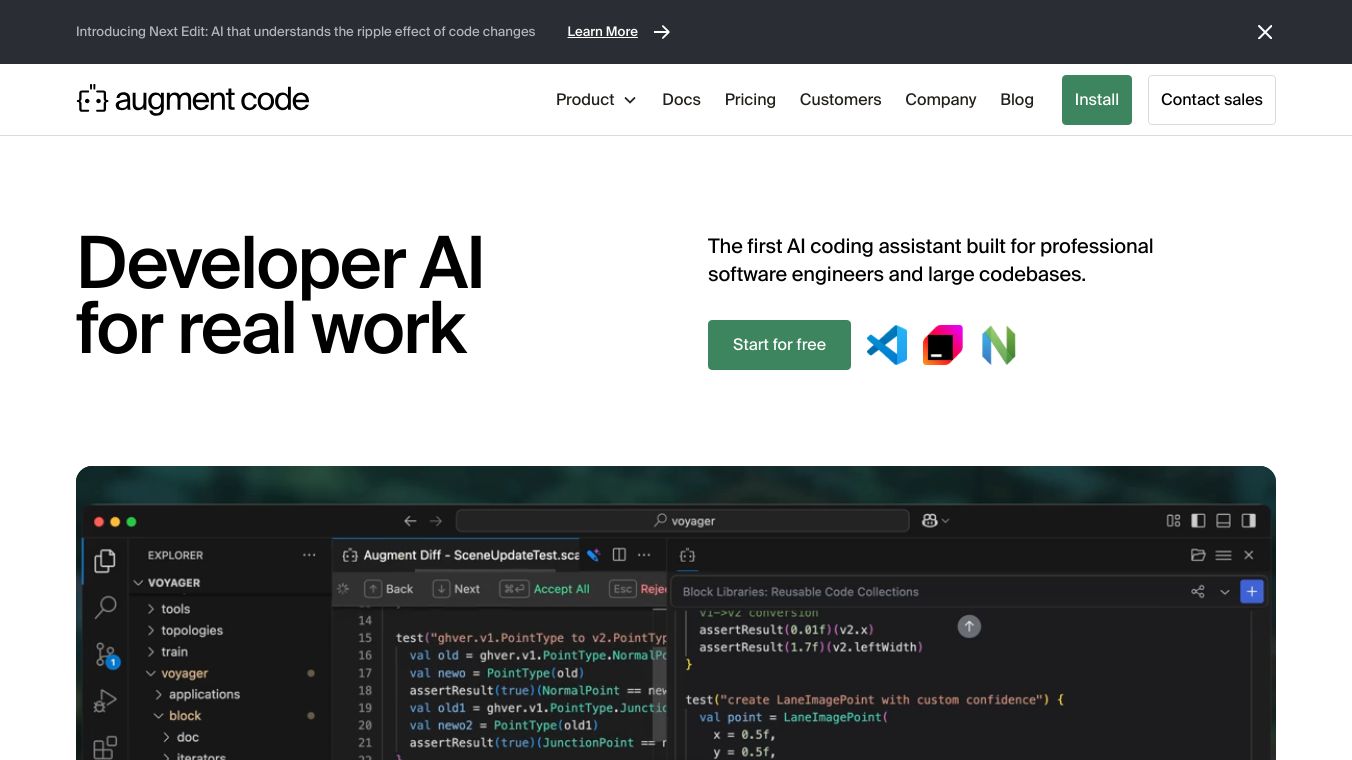Collapse the voyager folder
Viewport: 1352px width, 760px height.
(177, 674)
